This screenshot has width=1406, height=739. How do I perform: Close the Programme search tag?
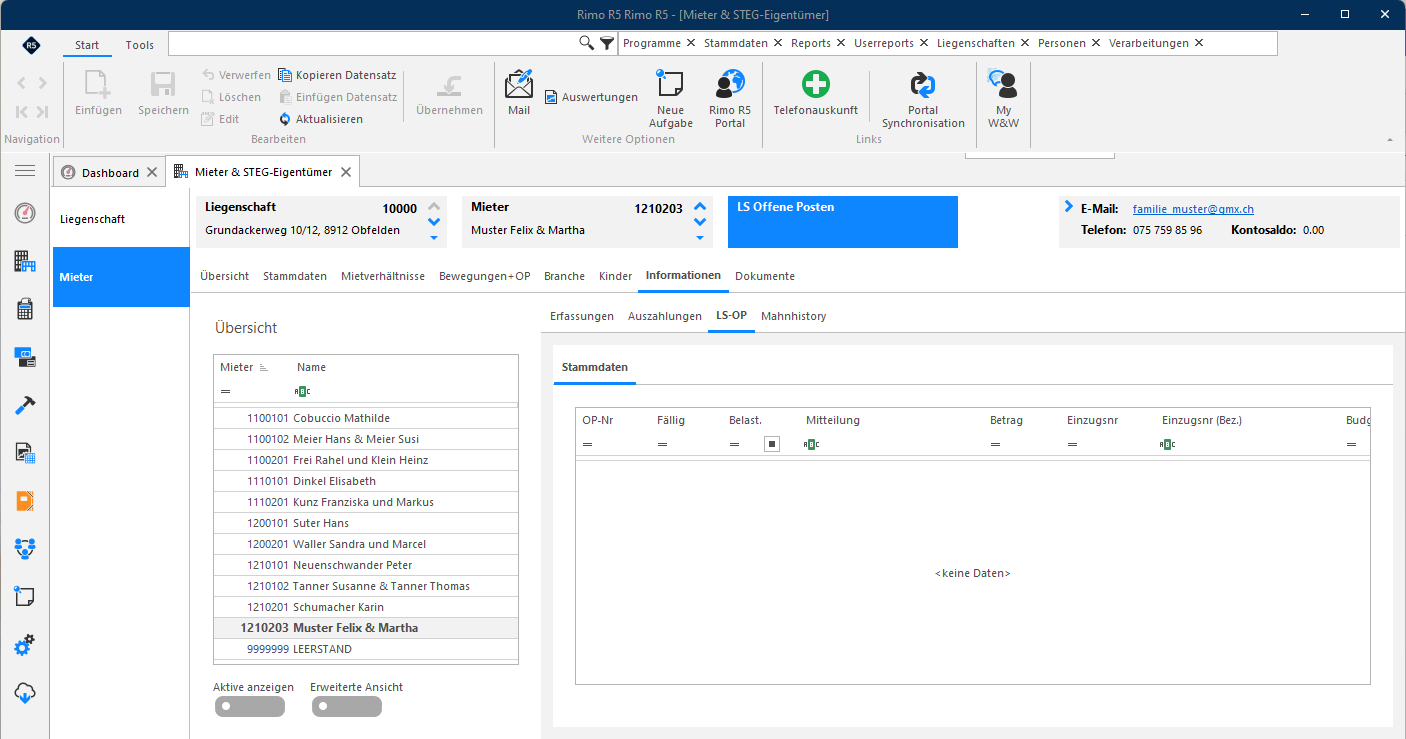pyautogui.click(x=691, y=43)
